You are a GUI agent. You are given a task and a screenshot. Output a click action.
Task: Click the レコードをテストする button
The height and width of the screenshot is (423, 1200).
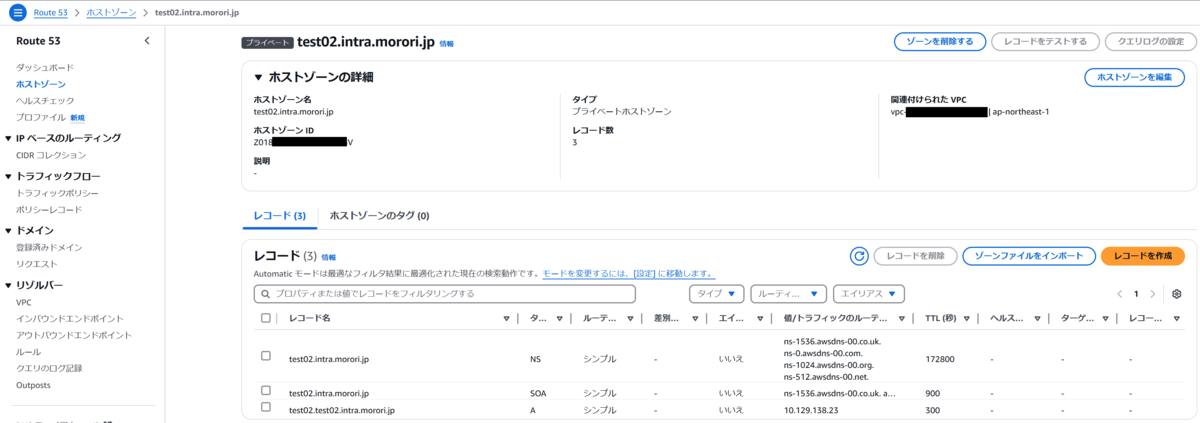1046,42
